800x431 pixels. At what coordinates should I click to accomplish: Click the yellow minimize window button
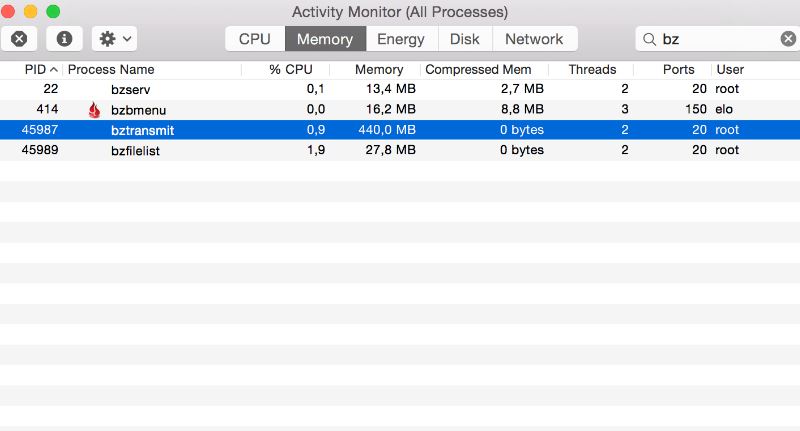31,11
